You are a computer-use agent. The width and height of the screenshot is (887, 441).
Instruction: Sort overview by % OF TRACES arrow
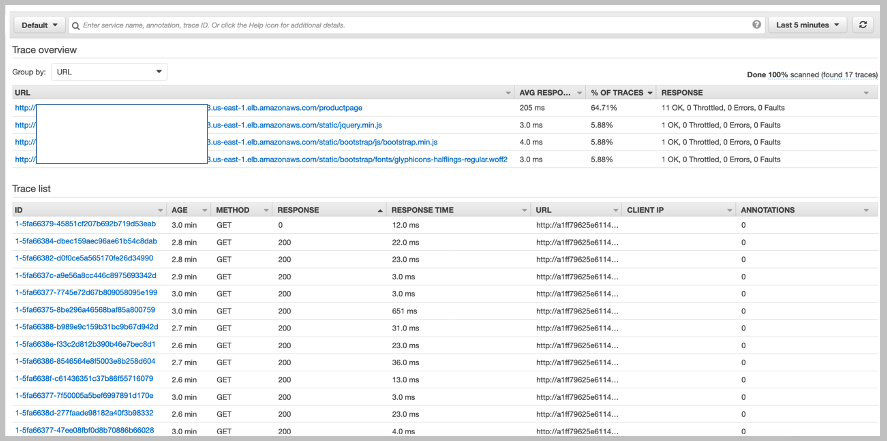[651, 92]
